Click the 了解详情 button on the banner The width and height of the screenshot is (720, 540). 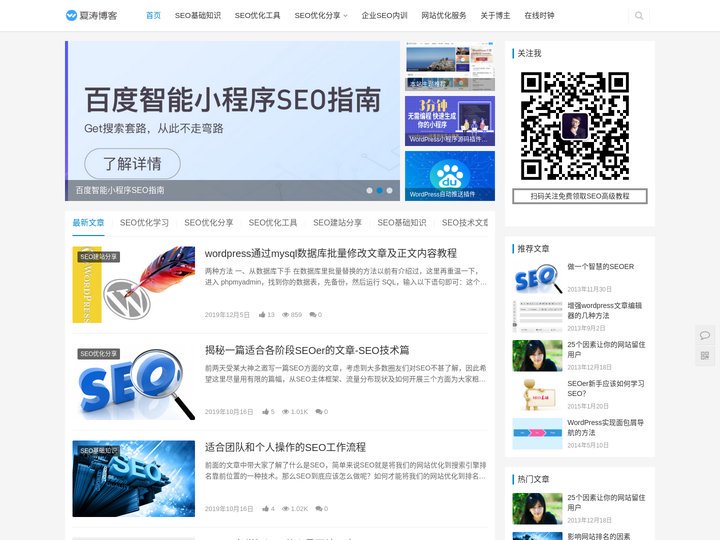[132, 163]
